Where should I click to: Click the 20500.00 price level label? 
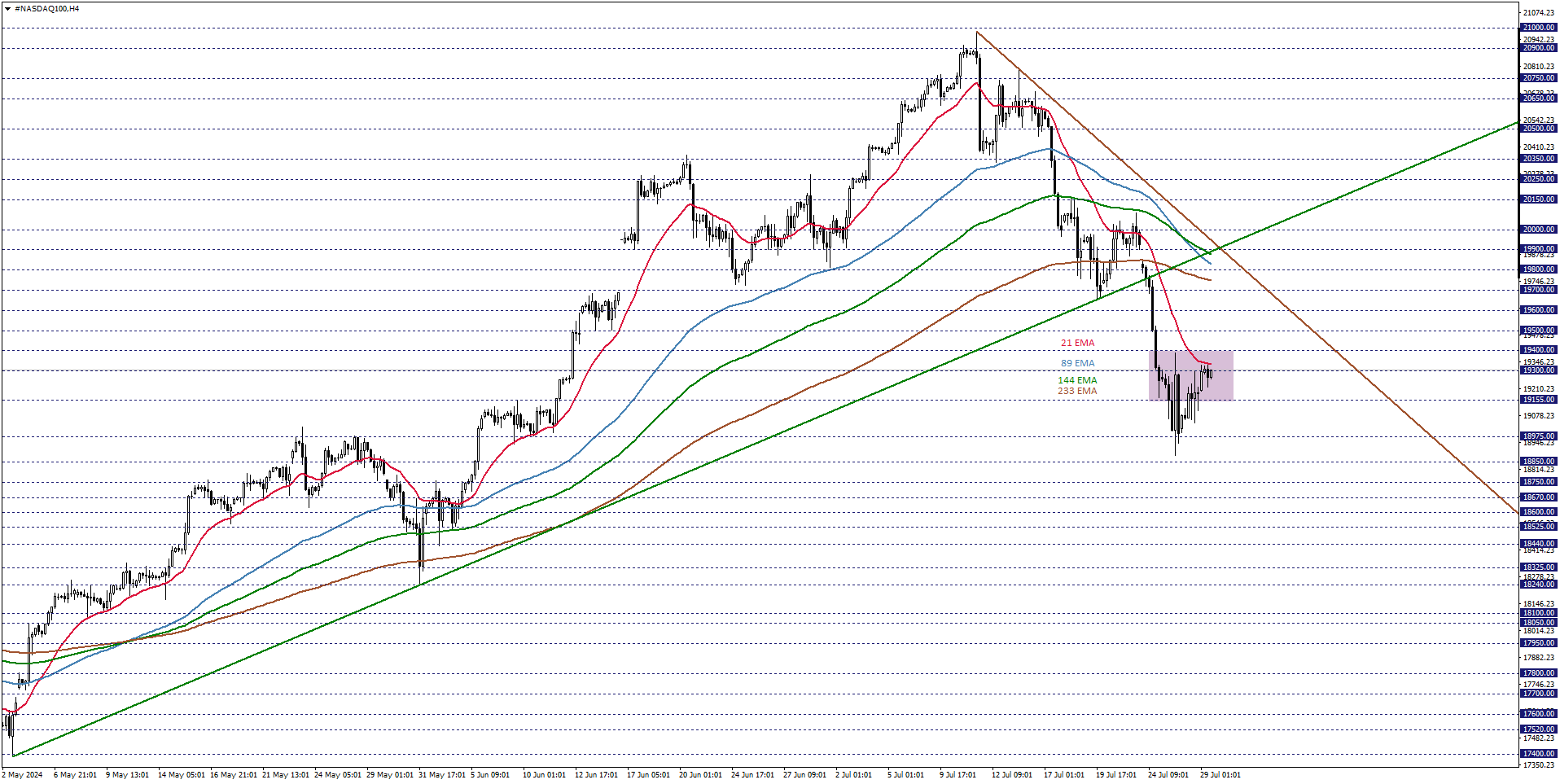1539,129
